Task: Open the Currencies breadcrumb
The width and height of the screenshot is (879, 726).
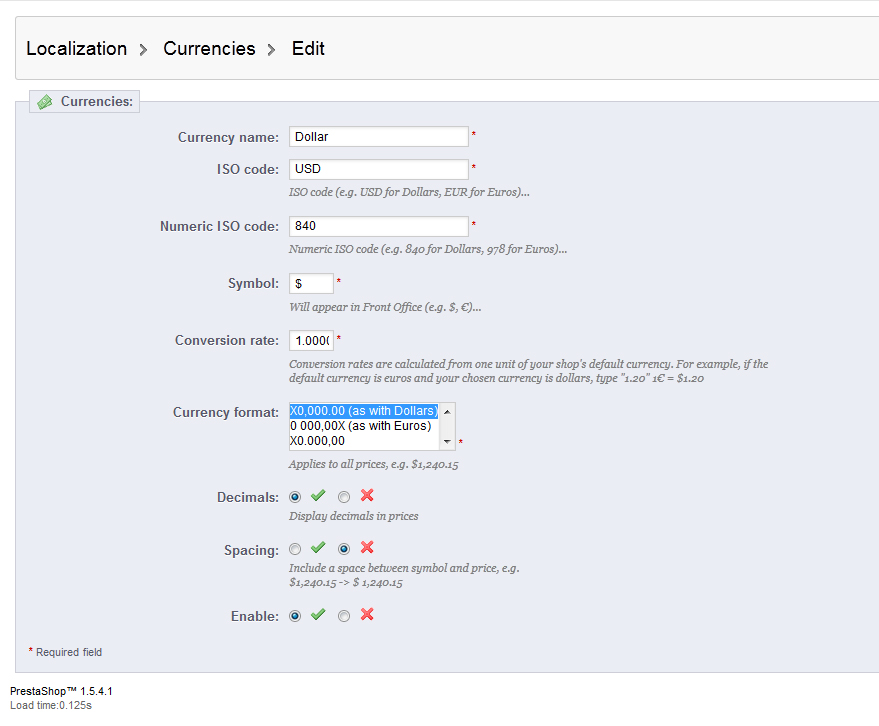Action: (209, 49)
